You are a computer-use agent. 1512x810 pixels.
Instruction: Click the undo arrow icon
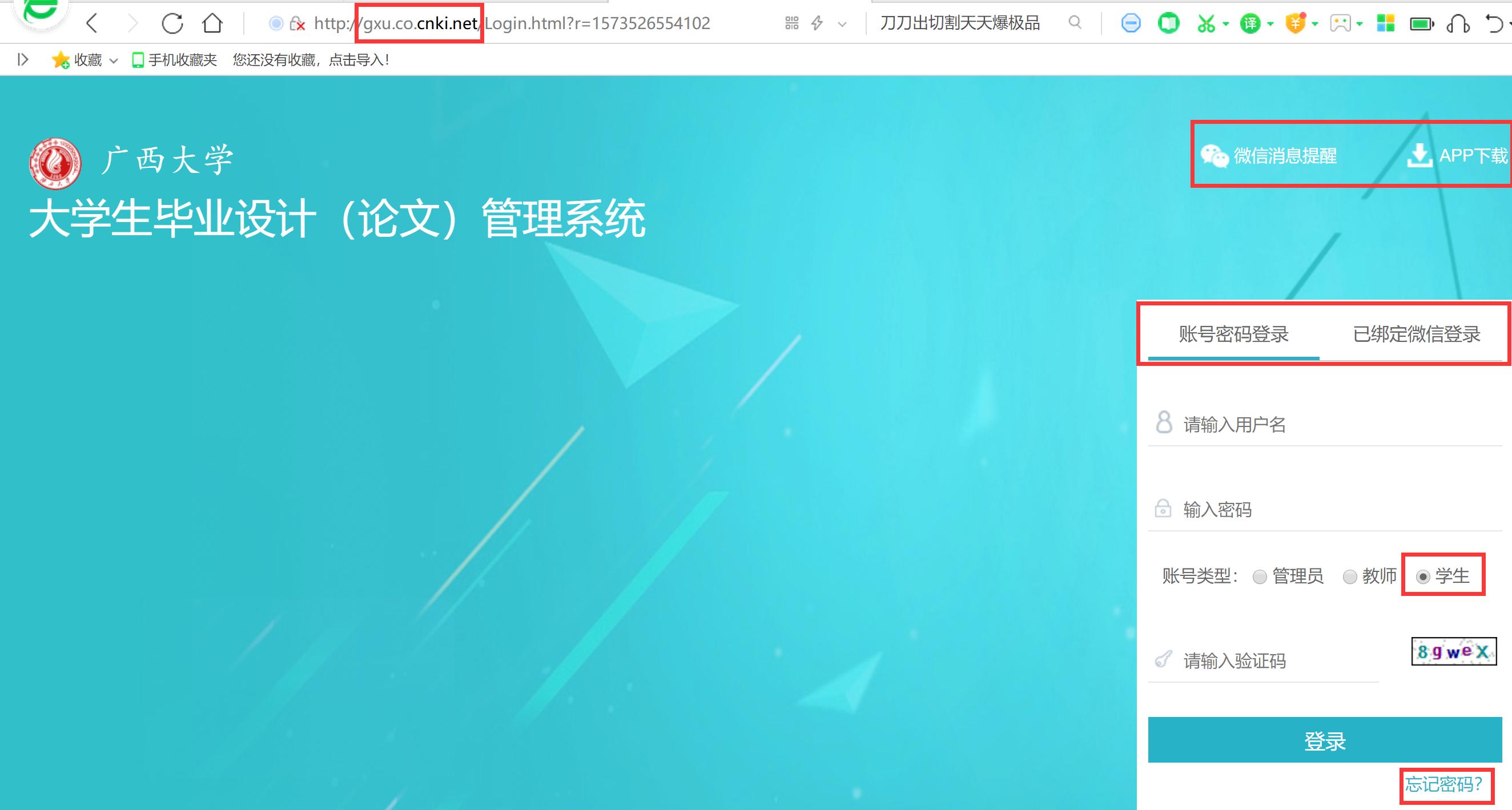[1494, 23]
